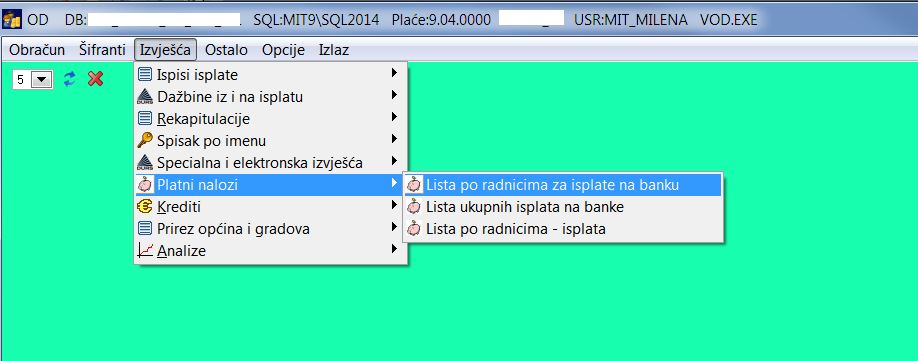Click the Plaće:9.04.0000 version text
The image size is (918, 361).
pyautogui.click(x=440, y=20)
